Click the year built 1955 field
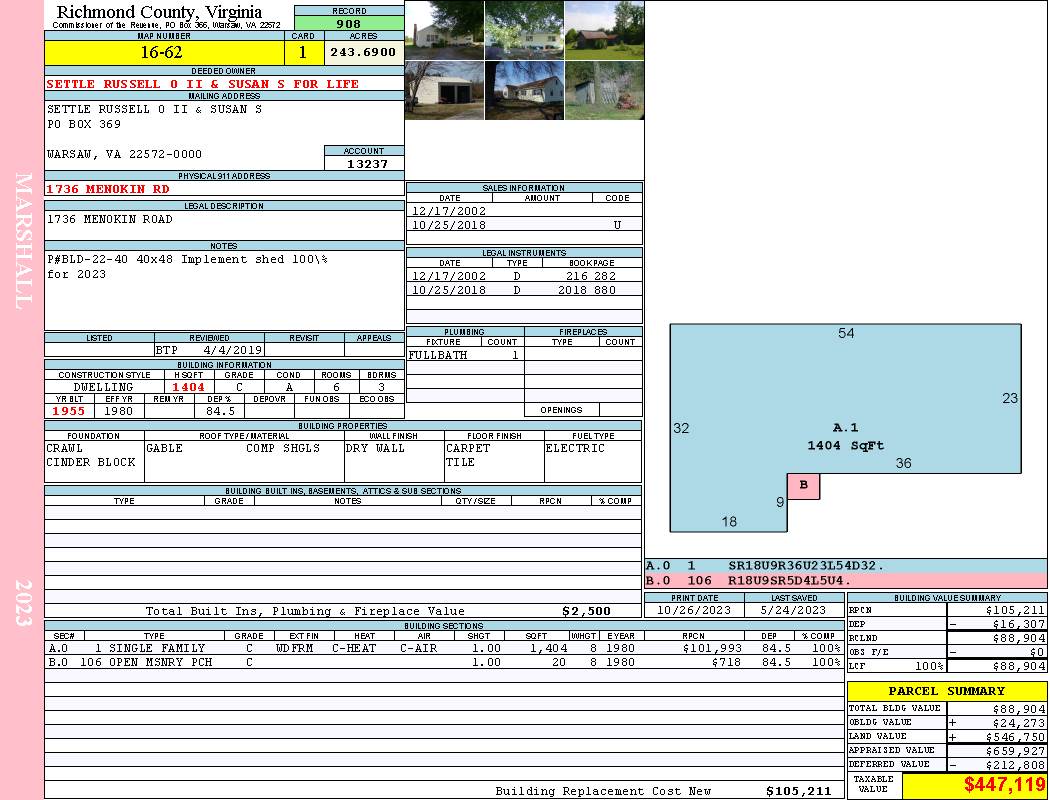Image resolution: width=1050 pixels, height=800 pixels. 70,411
